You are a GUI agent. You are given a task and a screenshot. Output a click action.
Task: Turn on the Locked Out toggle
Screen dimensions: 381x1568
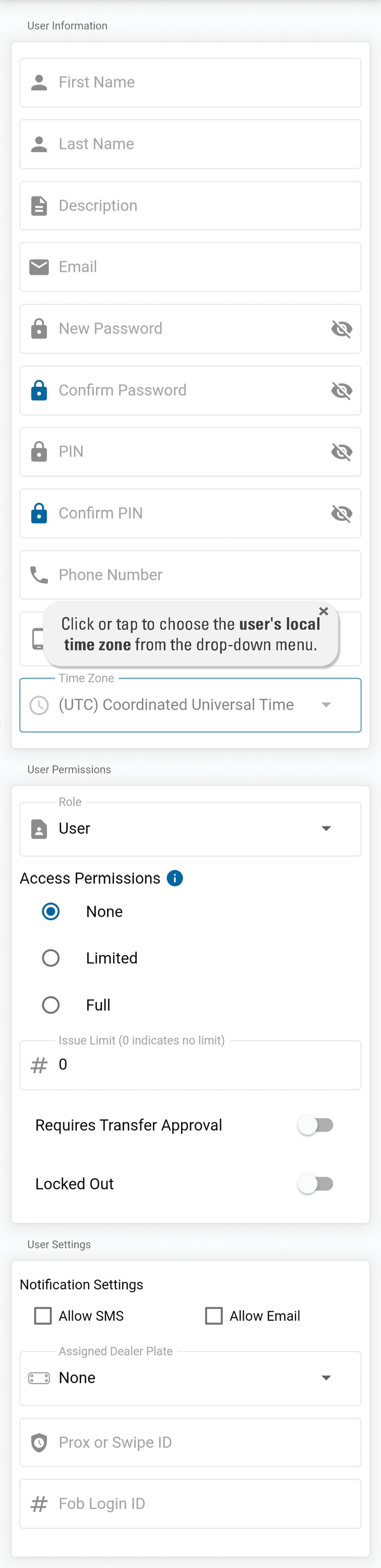pos(315,1183)
